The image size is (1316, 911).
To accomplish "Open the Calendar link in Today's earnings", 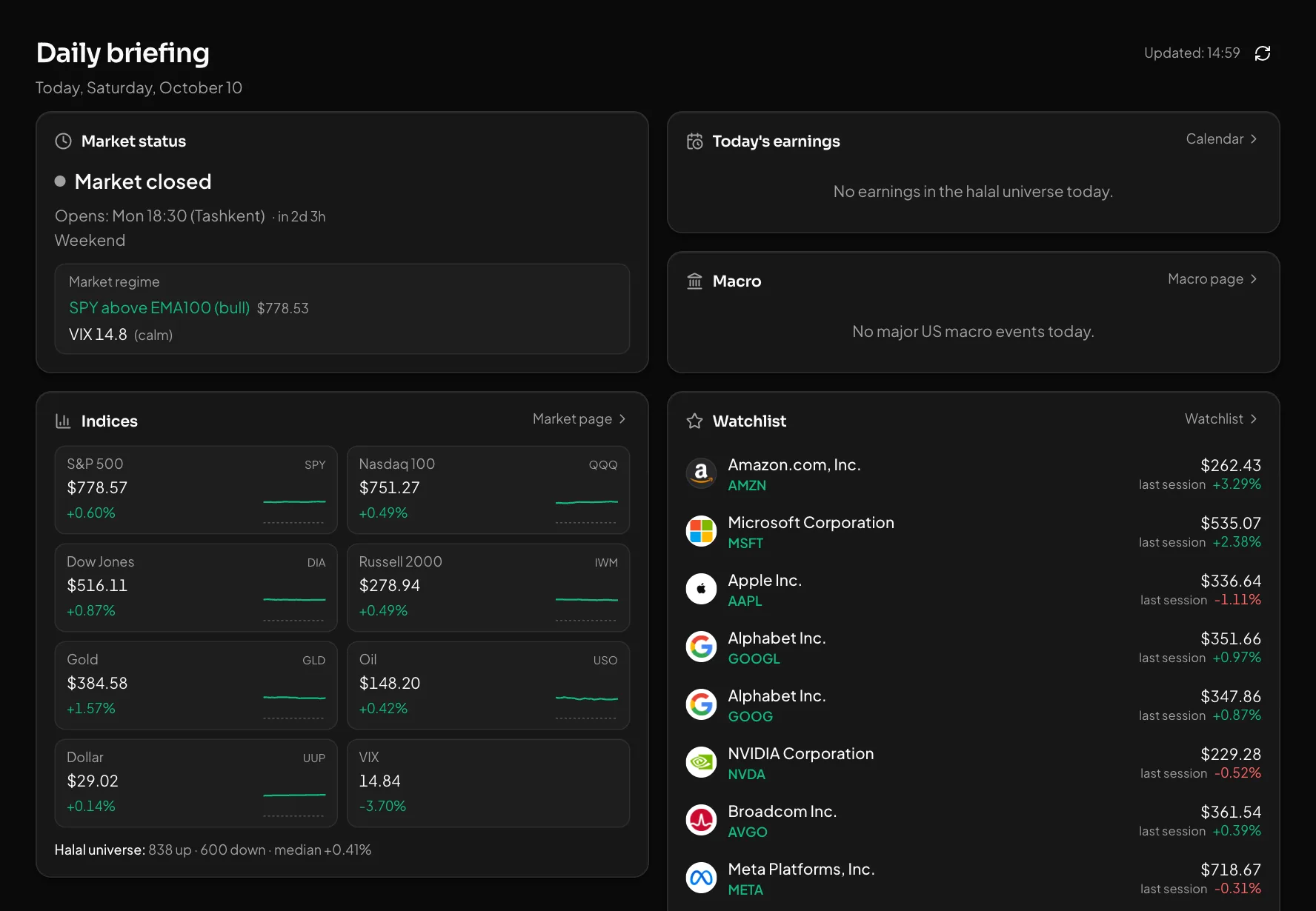I will [x=1222, y=139].
